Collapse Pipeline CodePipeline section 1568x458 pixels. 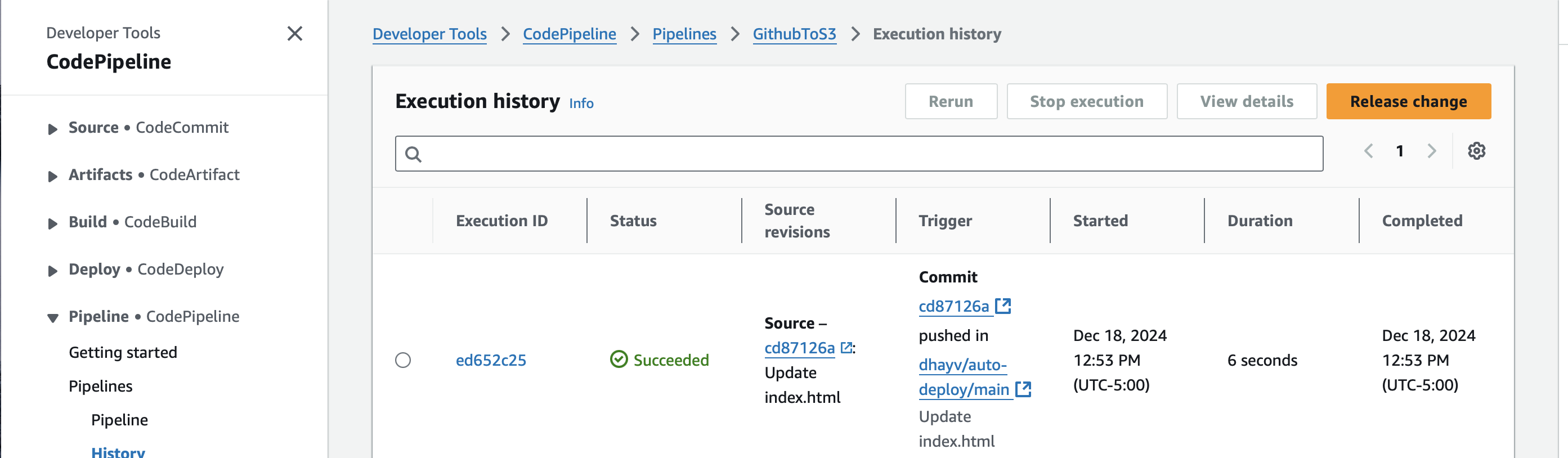[x=53, y=317]
